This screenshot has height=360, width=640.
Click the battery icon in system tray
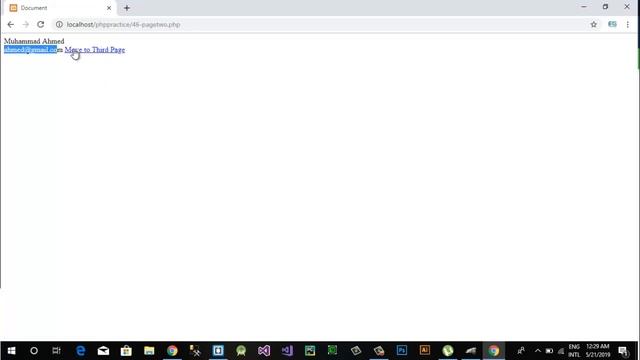[x=549, y=351]
